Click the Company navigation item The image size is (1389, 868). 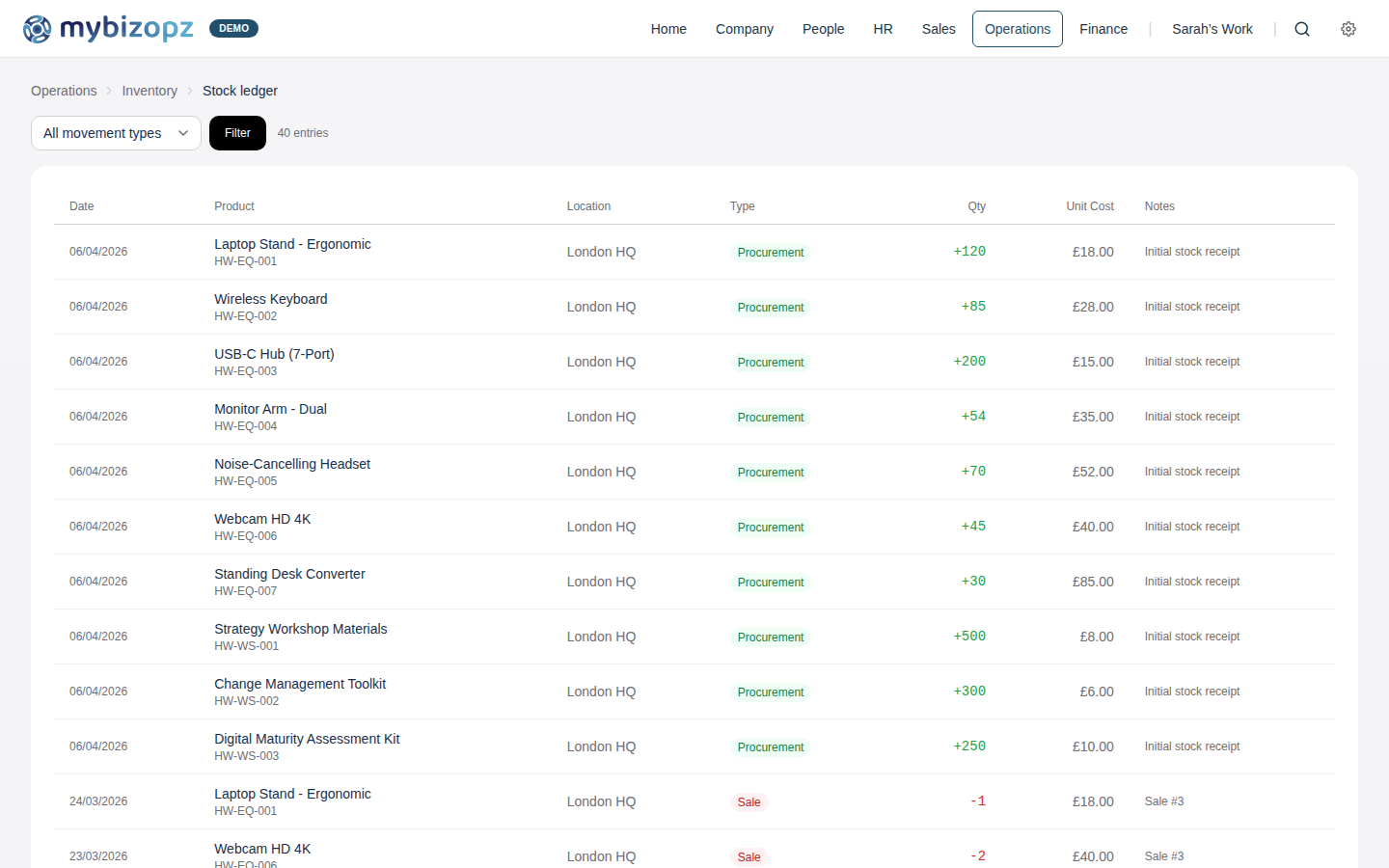[x=744, y=29]
